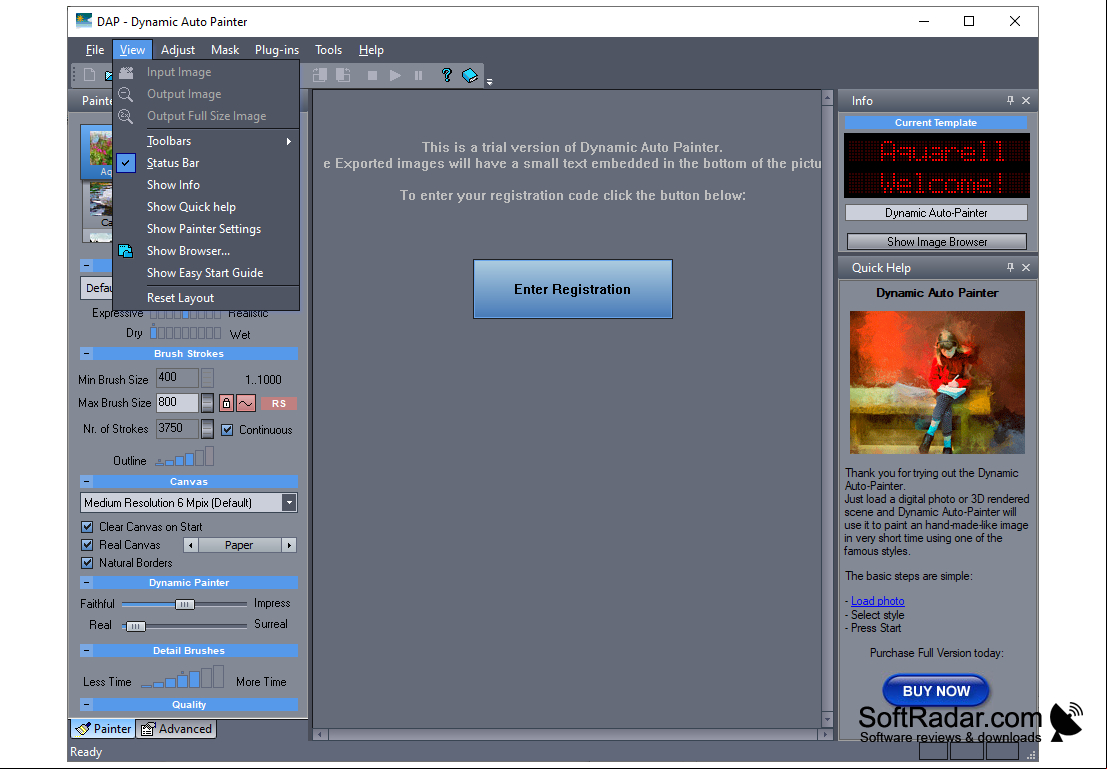This screenshot has width=1107, height=769.
Task: Click the DAP app icon in the title bar
Action: (84, 21)
